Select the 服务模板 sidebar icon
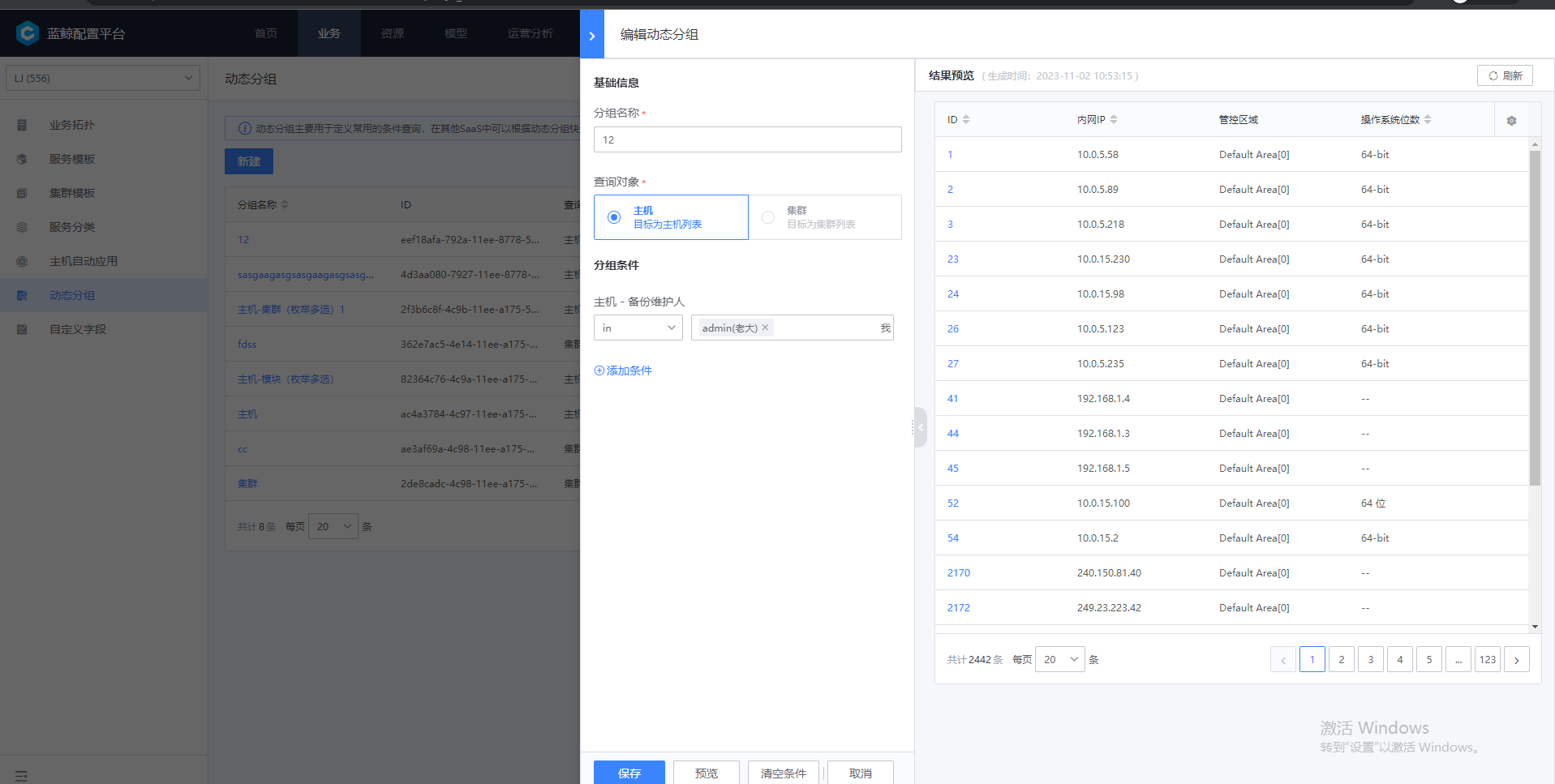Image resolution: width=1555 pixels, height=784 pixels. pos(22,159)
